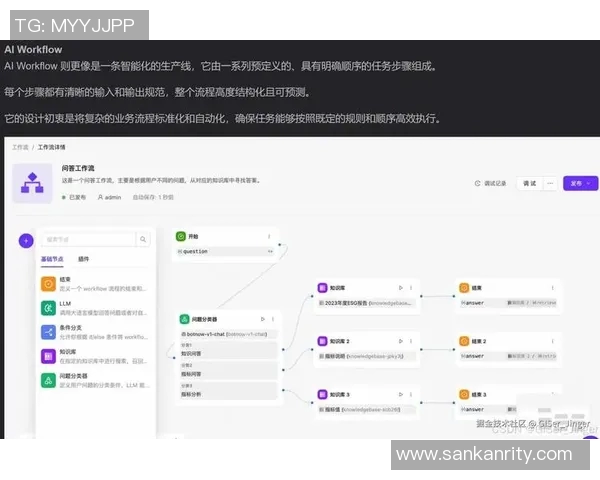
Task: Click the 调试 debug button
Action: (530, 183)
